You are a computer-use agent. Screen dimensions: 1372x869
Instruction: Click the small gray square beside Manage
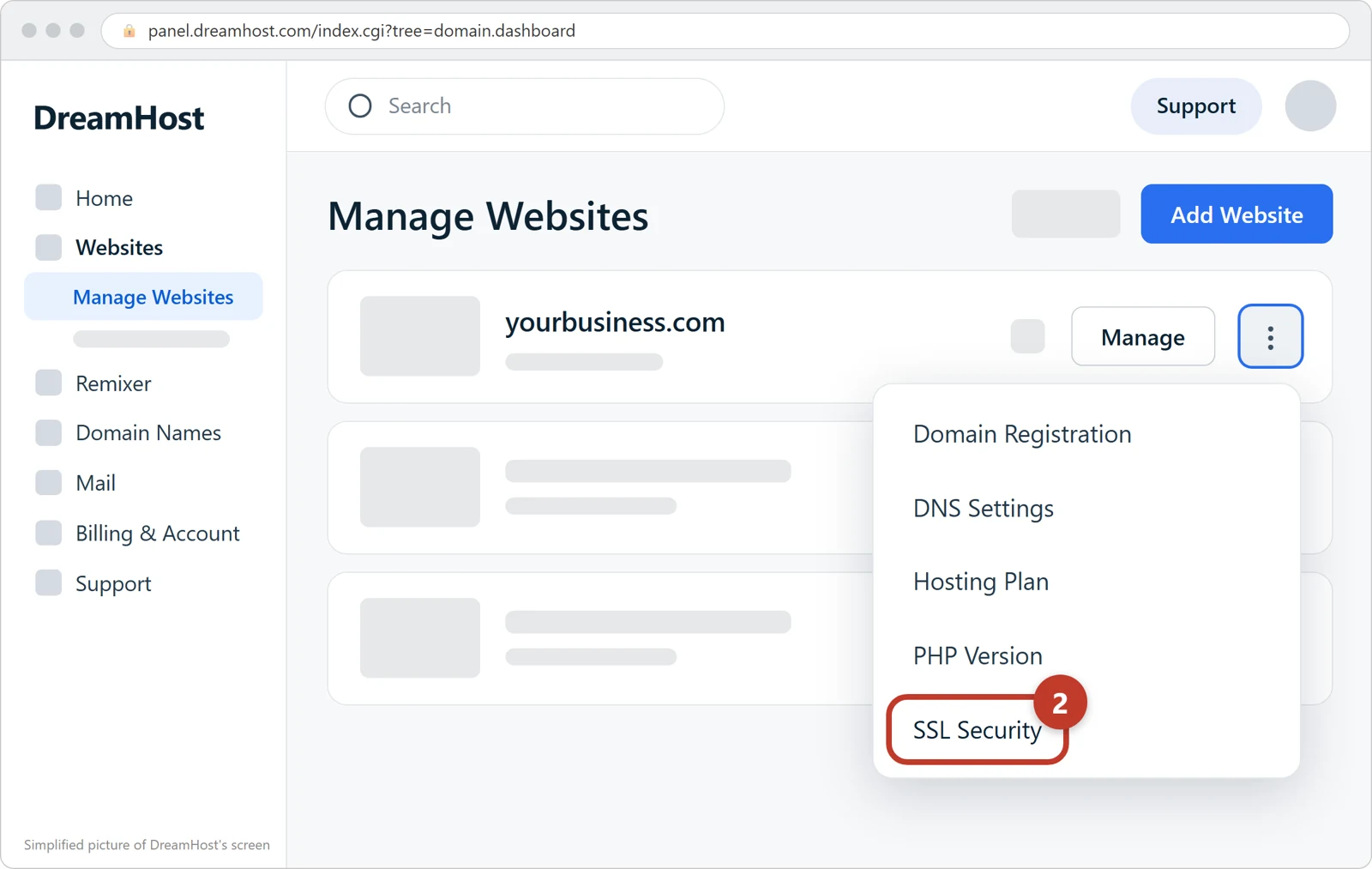coord(1027,336)
